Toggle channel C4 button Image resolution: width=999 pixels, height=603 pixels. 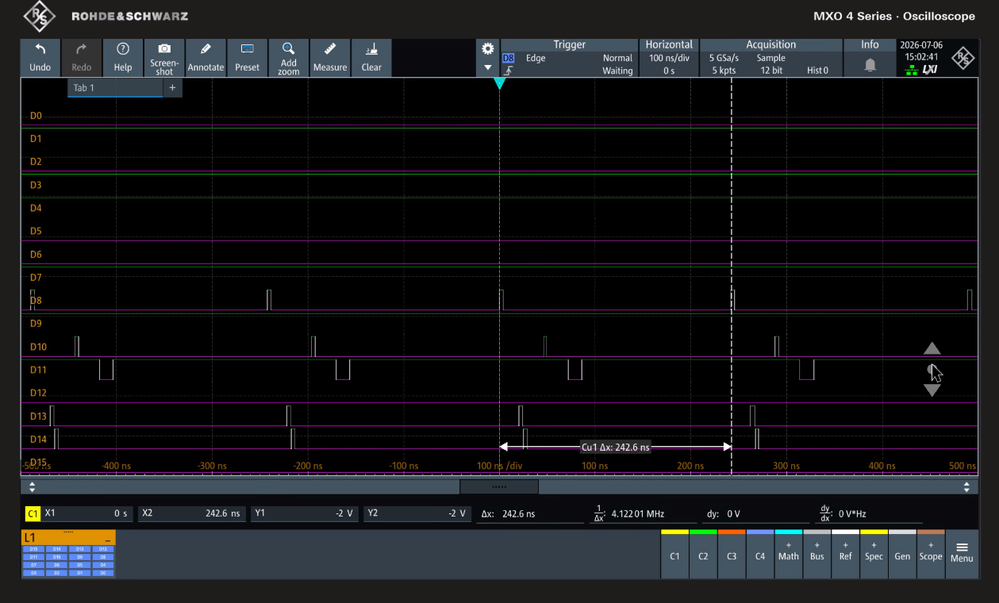(760, 554)
